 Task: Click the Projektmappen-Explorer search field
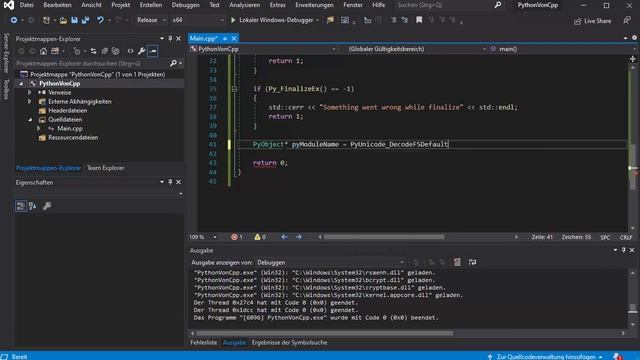pyautogui.click(x=92, y=63)
